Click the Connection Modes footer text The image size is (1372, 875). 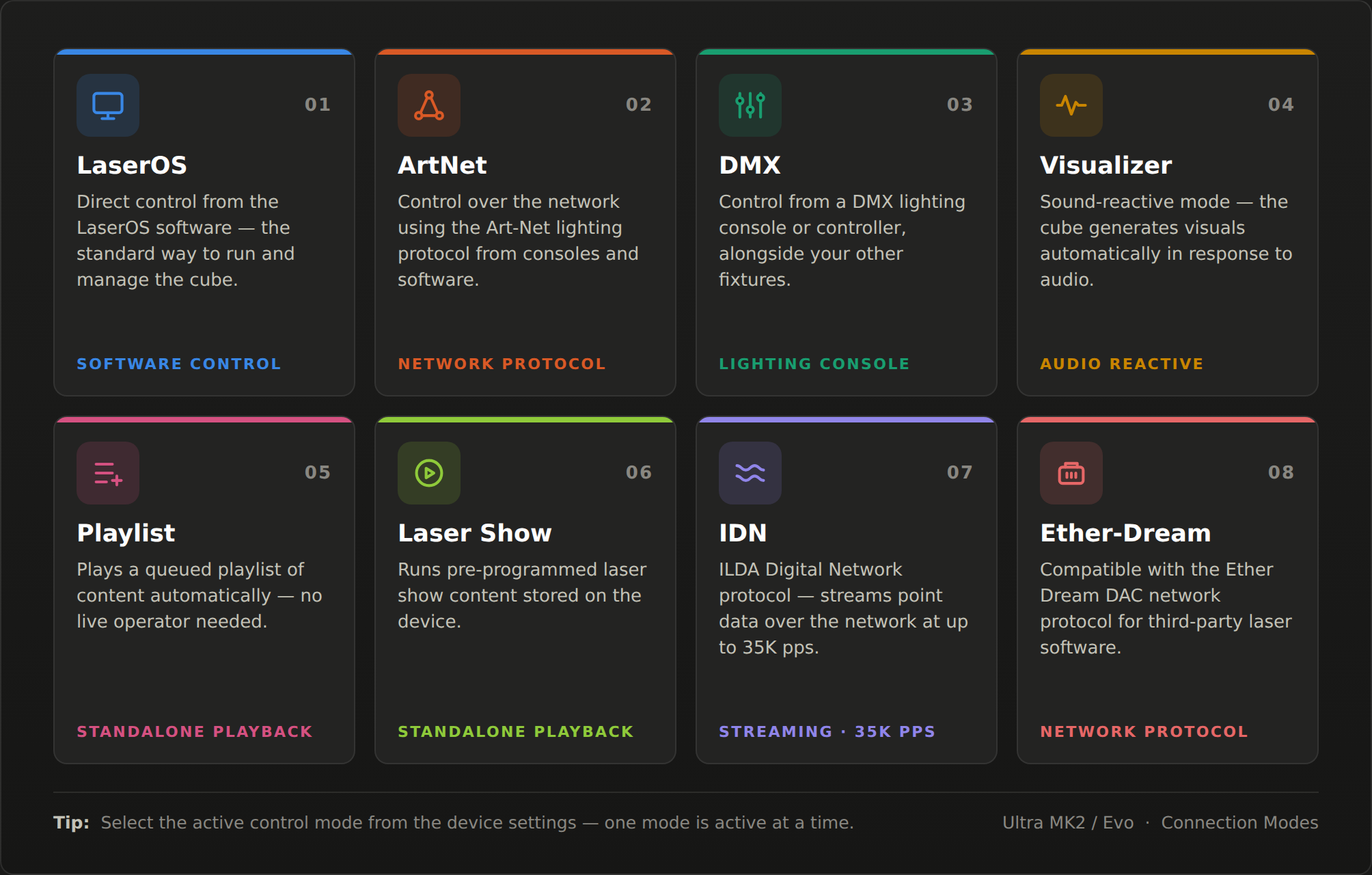click(x=1240, y=822)
